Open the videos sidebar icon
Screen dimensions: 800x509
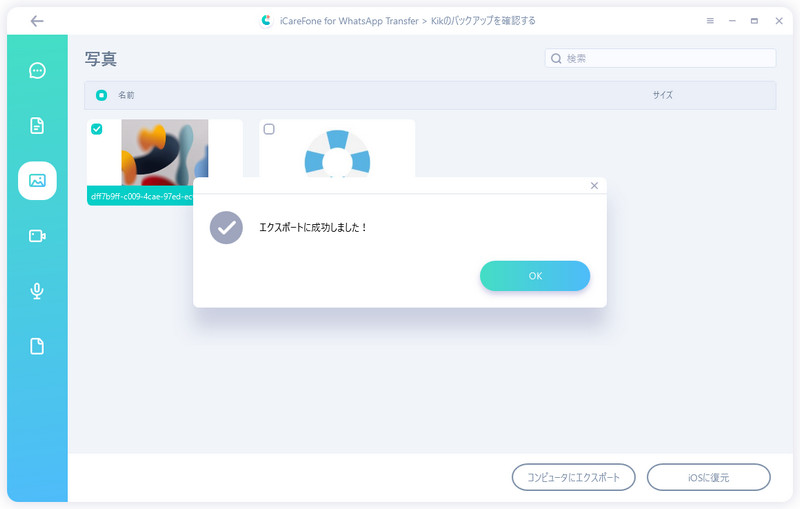[37, 236]
